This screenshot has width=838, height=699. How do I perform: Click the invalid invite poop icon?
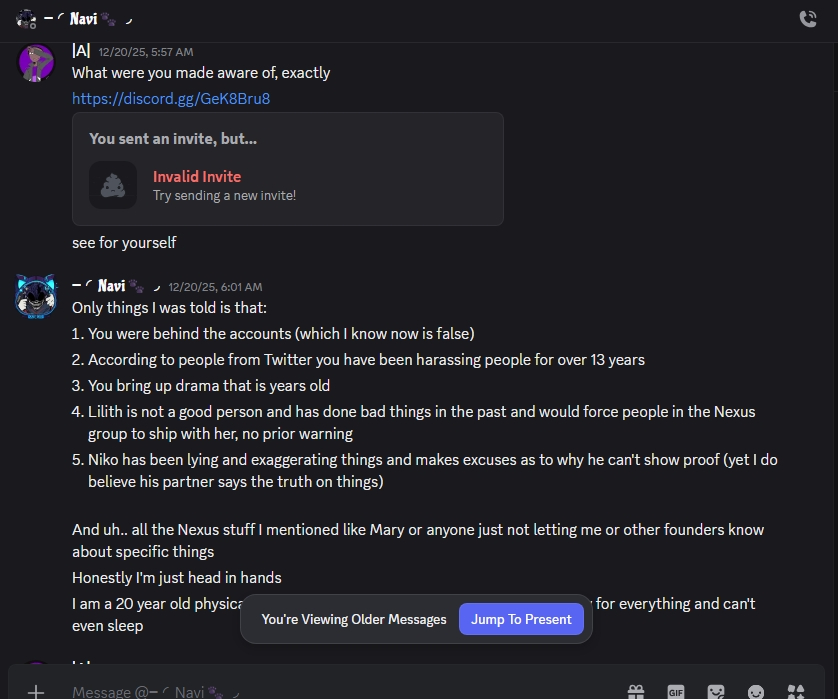point(113,185)
